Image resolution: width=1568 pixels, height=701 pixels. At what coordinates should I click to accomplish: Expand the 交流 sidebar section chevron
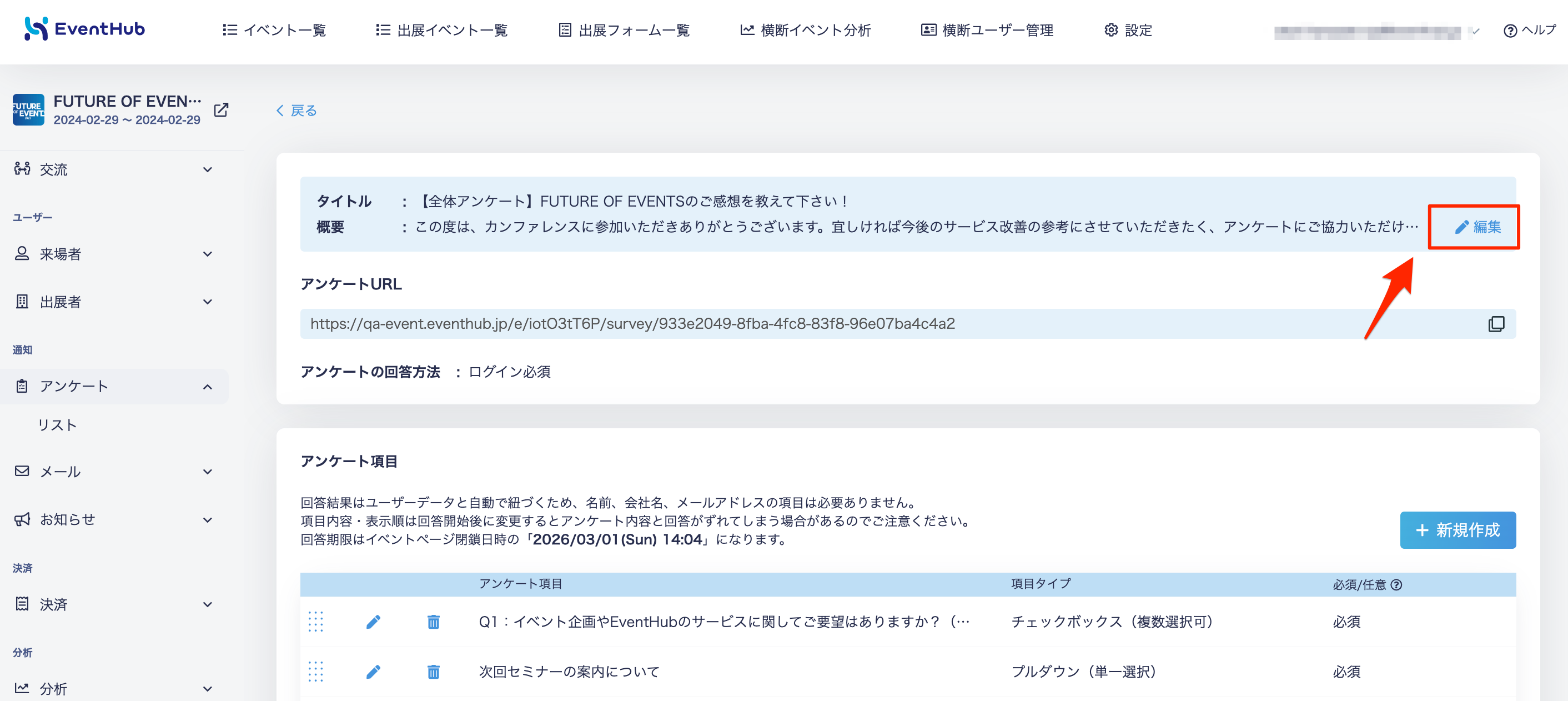(x=208, y=169)
